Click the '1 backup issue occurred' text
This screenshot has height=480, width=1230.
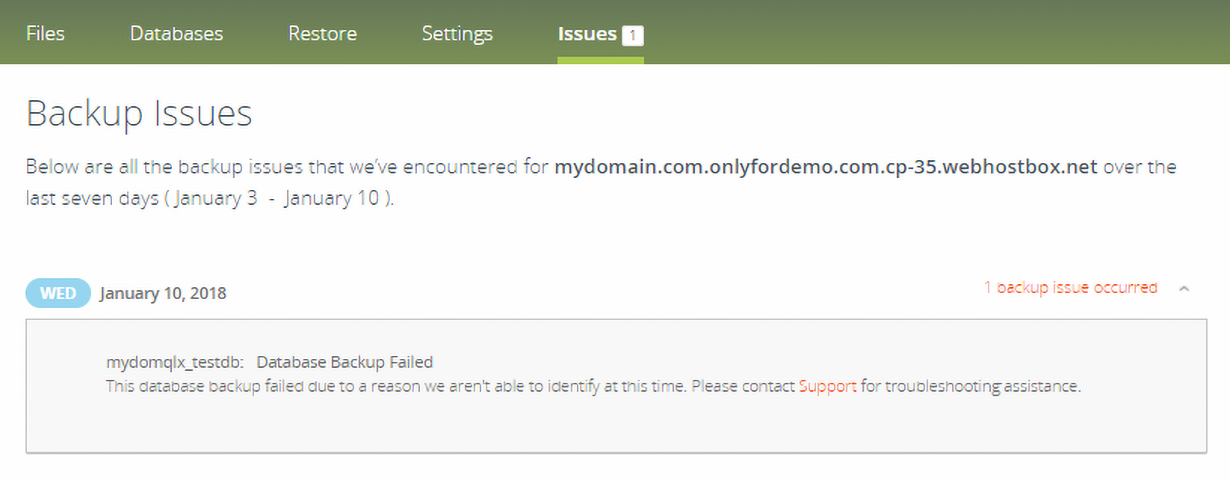[x=1070, y=287]
